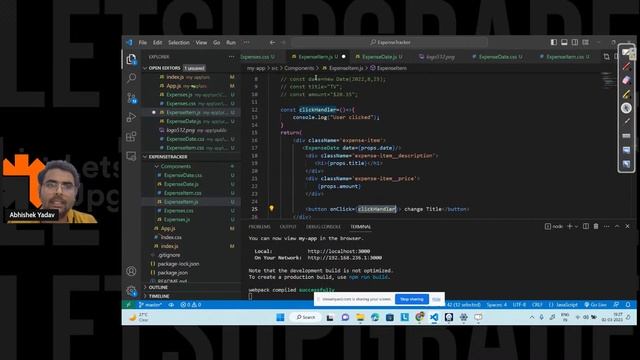Switch to the Problems panel tab
This screenshot has height=360, width=640.
coord(260,227)
